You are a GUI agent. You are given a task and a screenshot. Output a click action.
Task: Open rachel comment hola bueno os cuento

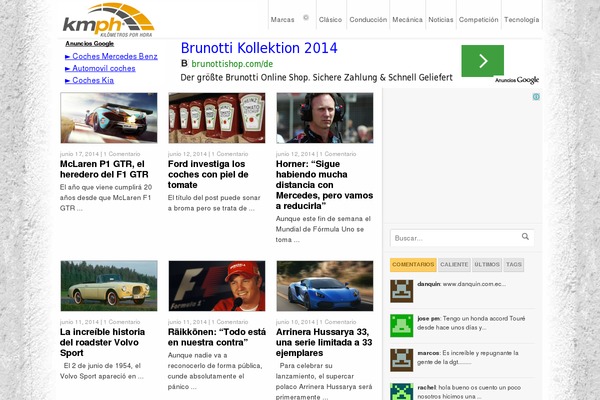pyautogui.click(x=471, y=392)
